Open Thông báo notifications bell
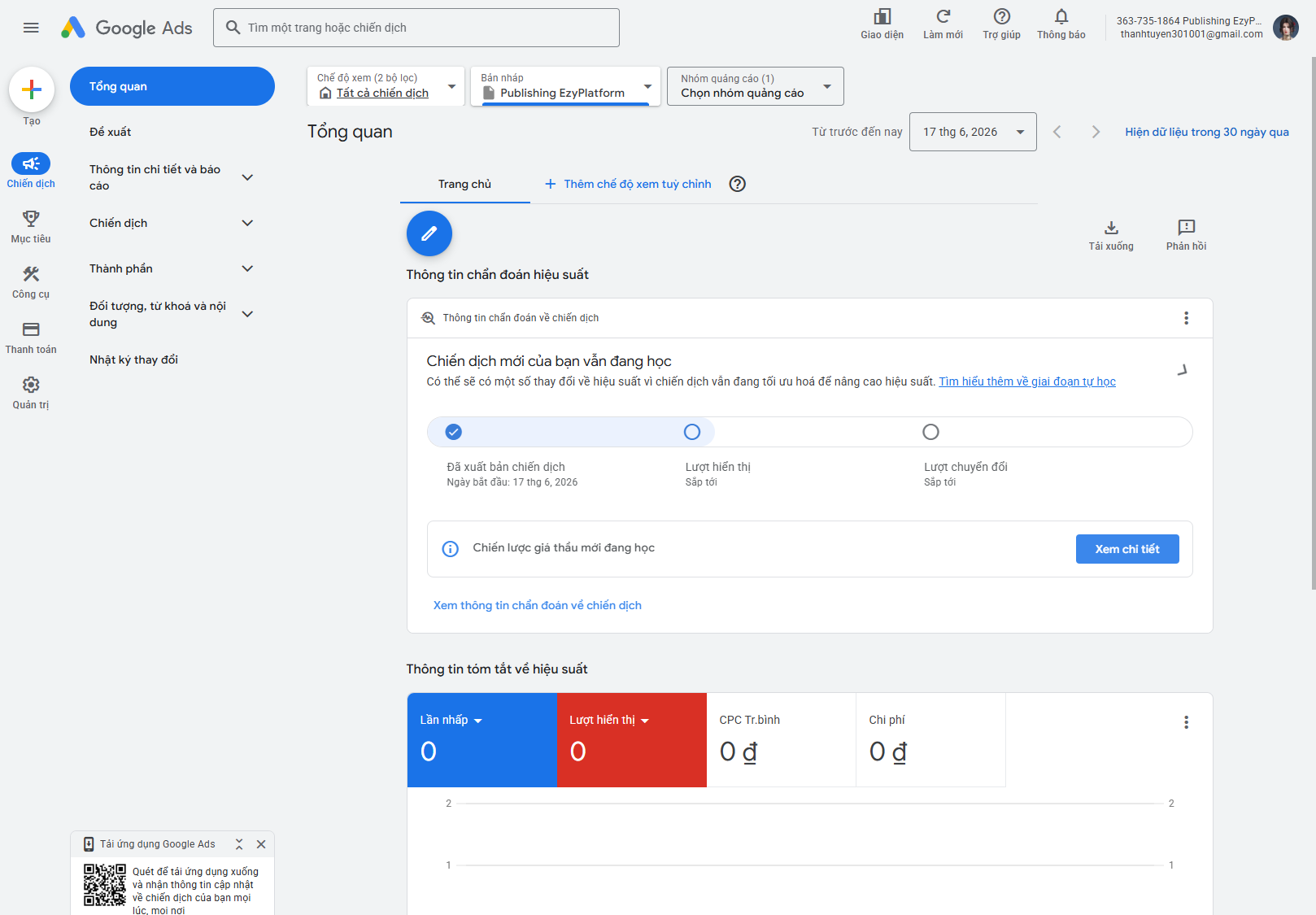The height and width of the screenshot is (915, 1316). [x=1061, y=17]
